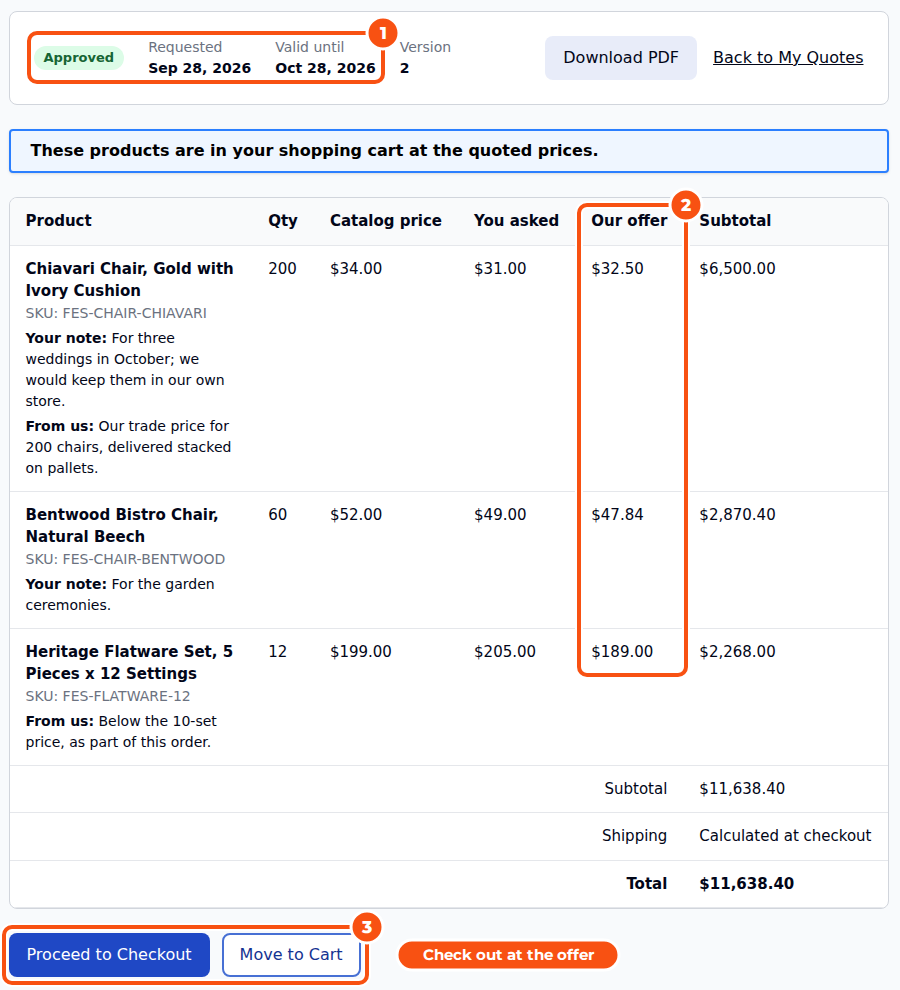
Task: Click the Download PDF button
Action: (620, 57)
